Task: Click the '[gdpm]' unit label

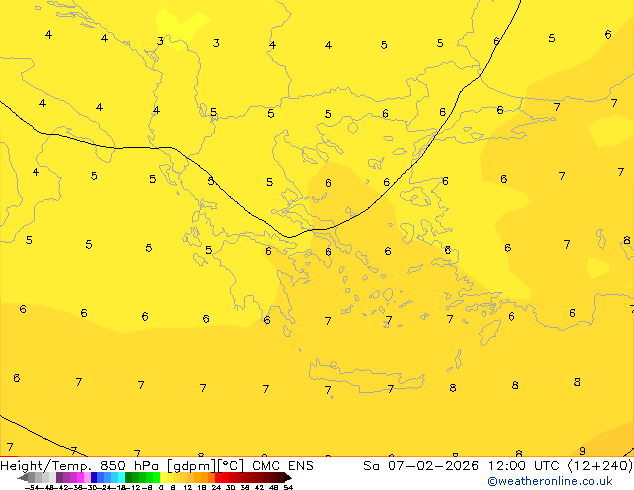Action: (x=192, y=466)
